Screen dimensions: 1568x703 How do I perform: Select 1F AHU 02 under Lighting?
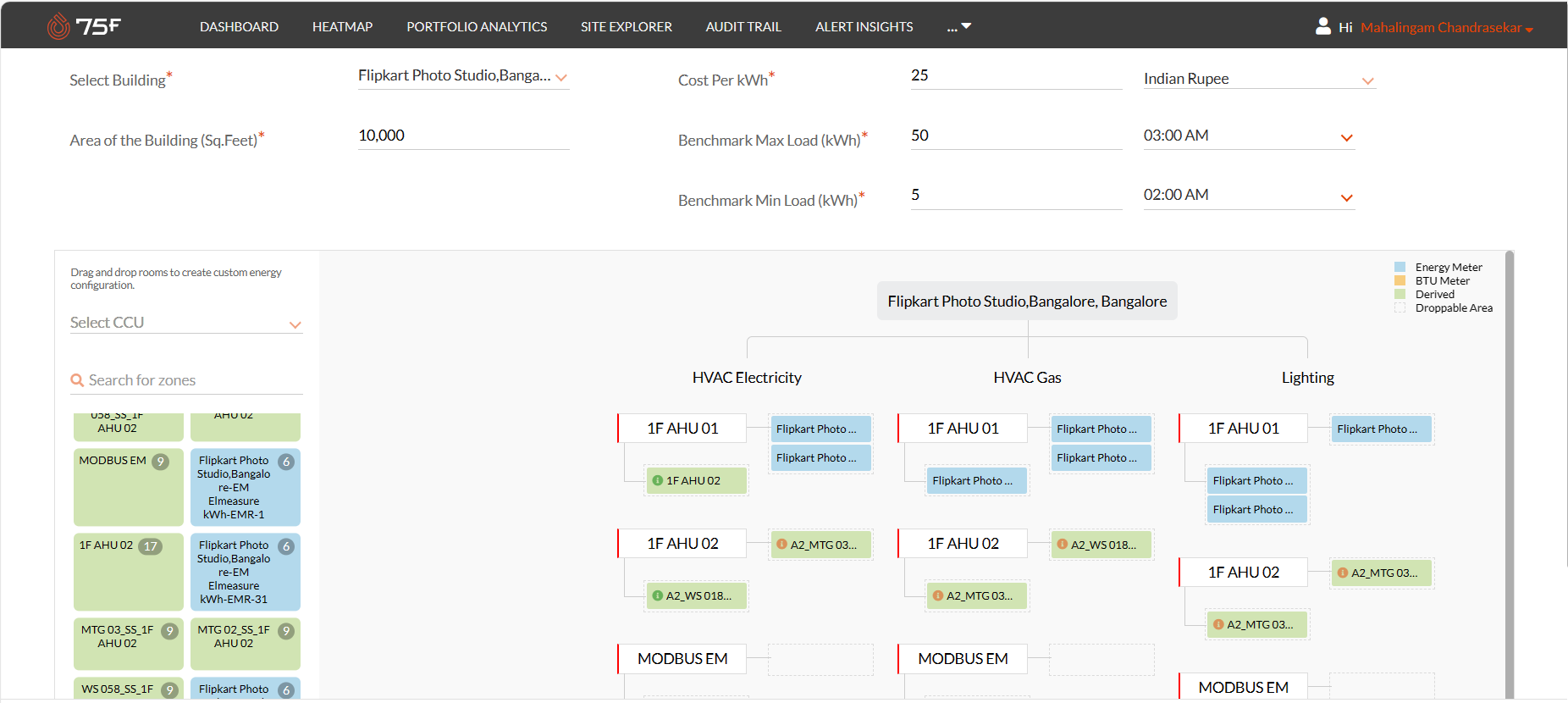tap(1243, 573)
